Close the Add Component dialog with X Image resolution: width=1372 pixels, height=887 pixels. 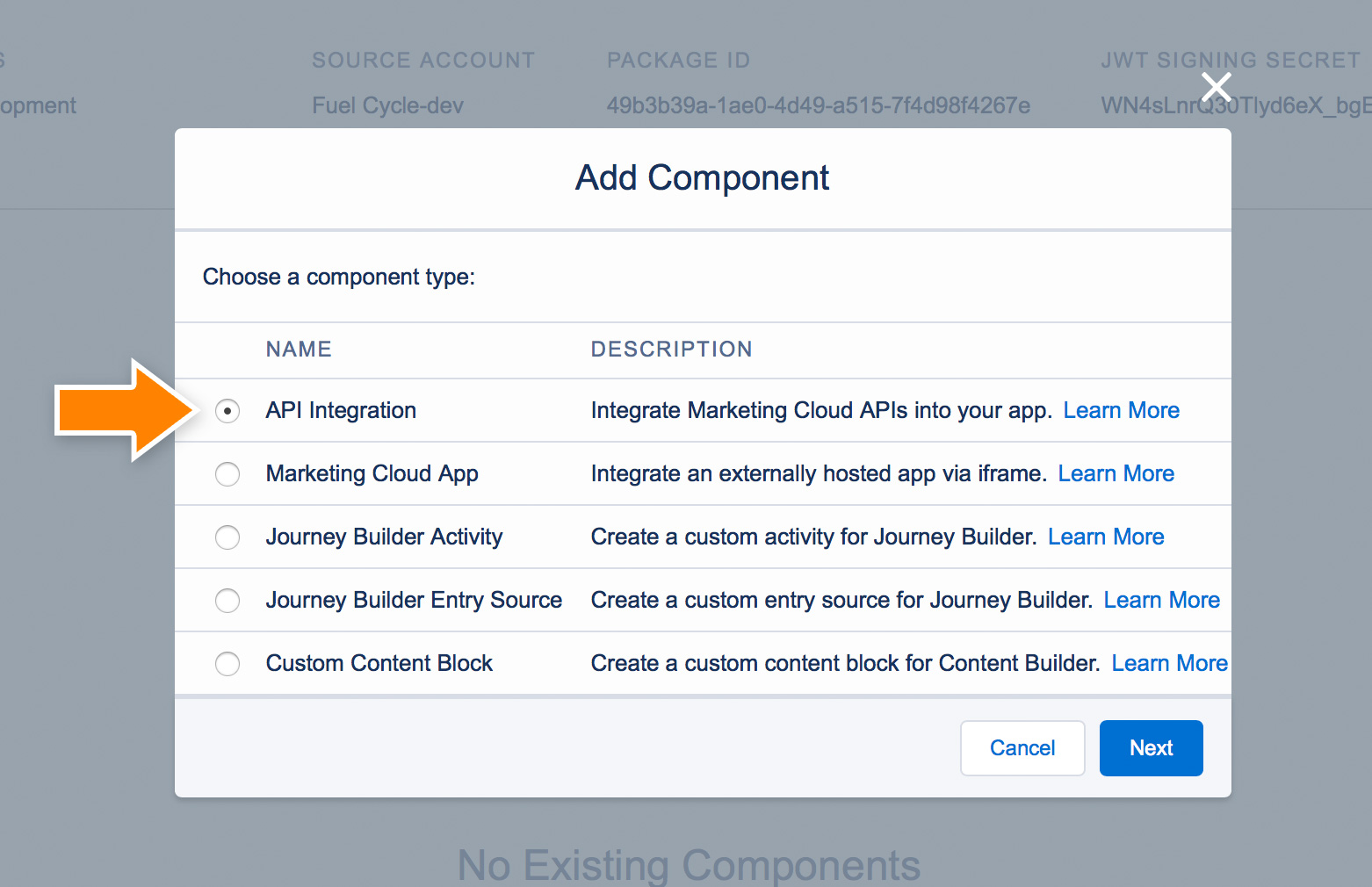[1217, 88]
